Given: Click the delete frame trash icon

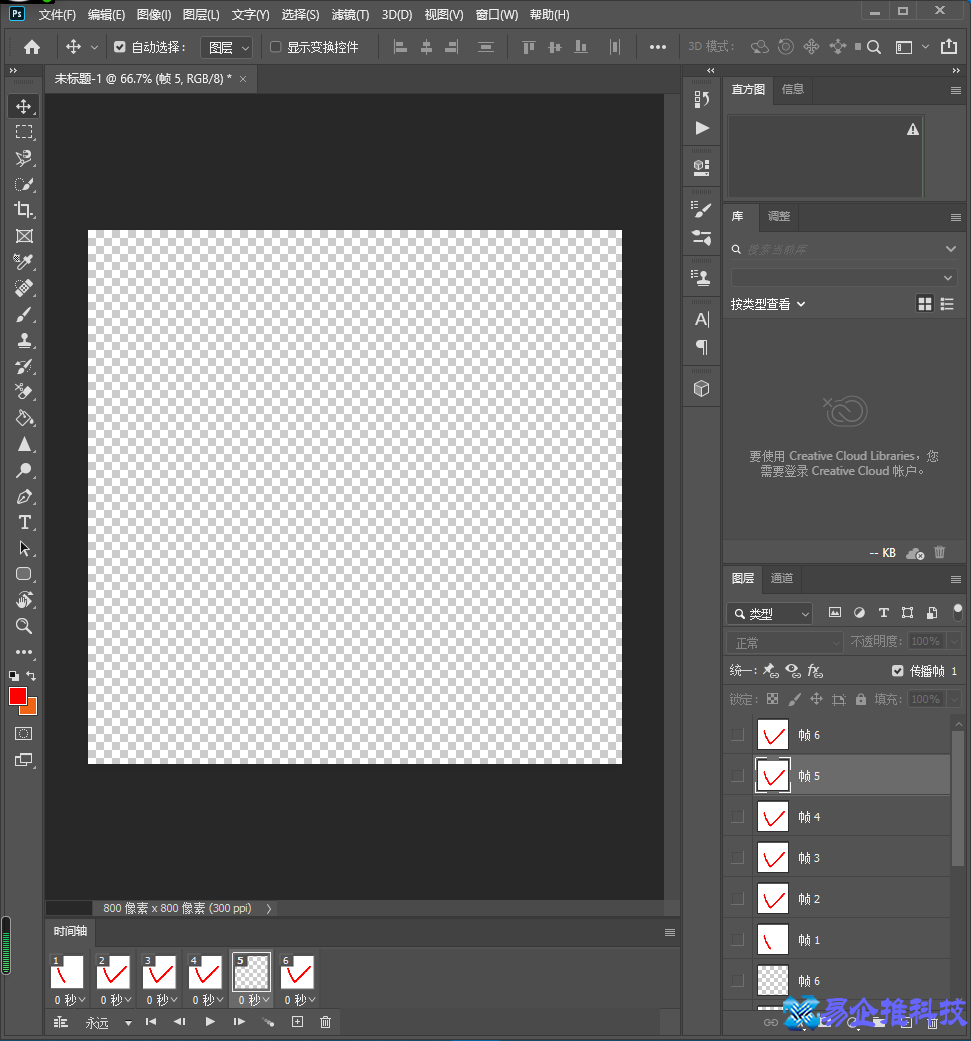Looking at the screenshot, I should (325, 1021).
